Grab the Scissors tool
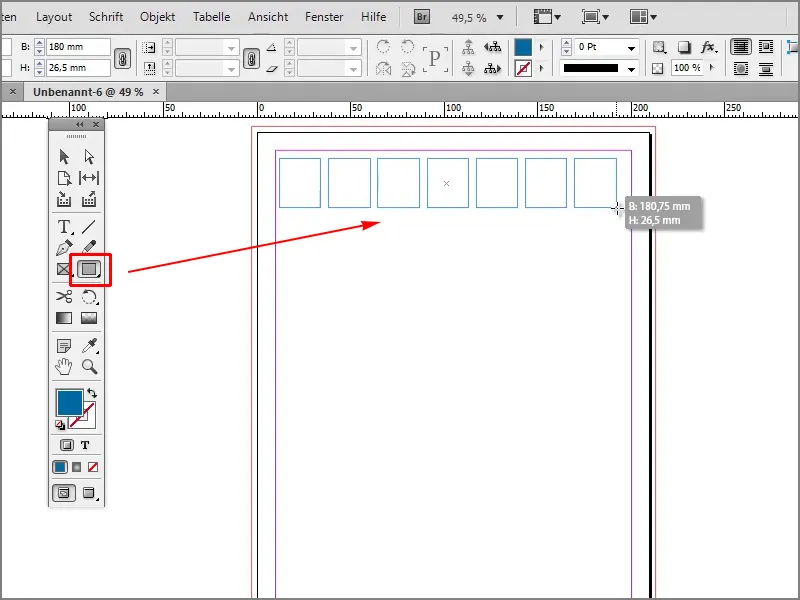This screenshot has height=600, width=800. (x=62, y=296)
